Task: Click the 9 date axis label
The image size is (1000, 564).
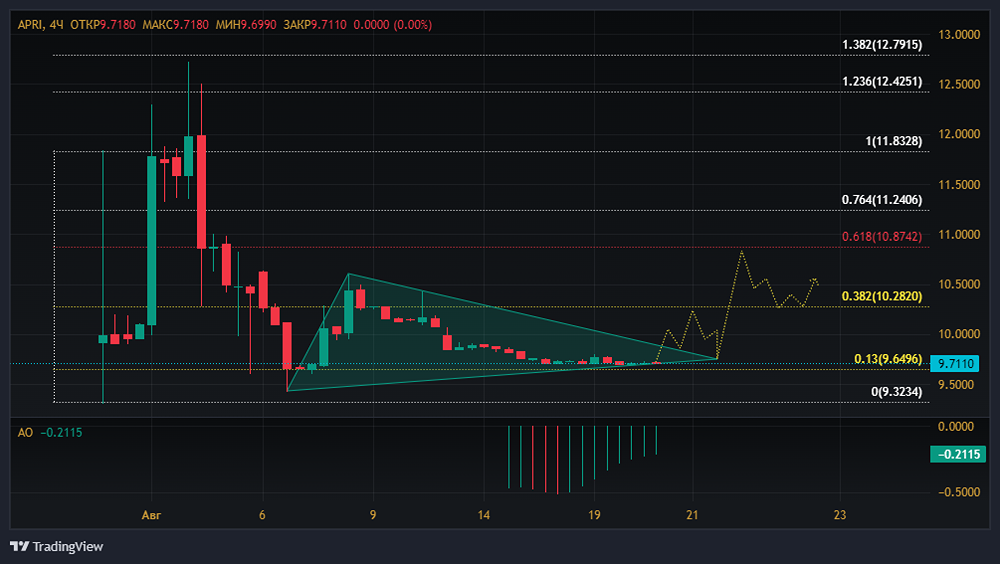Action: pyautogui.click(x=373, y=515)
